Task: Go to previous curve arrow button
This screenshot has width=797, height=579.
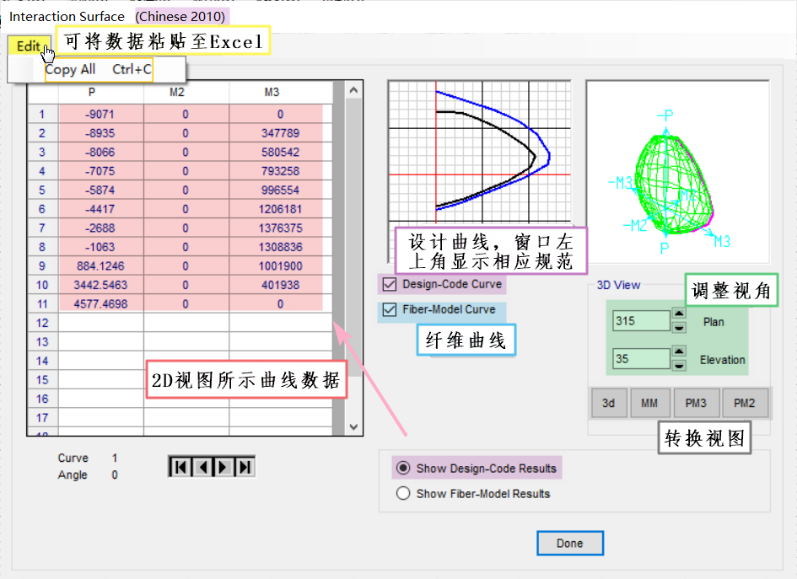Action: pos(201,467)
